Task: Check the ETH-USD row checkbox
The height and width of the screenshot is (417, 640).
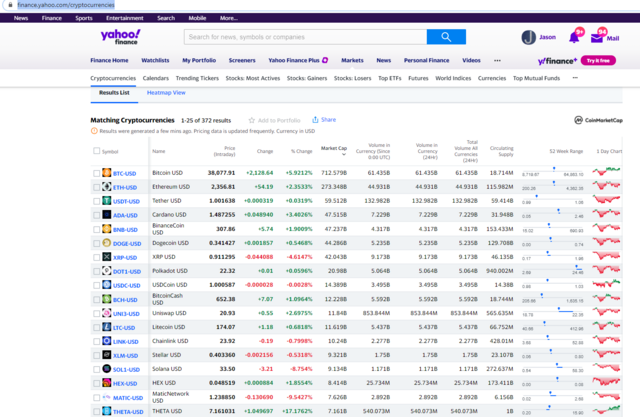Action: (96, 187)
